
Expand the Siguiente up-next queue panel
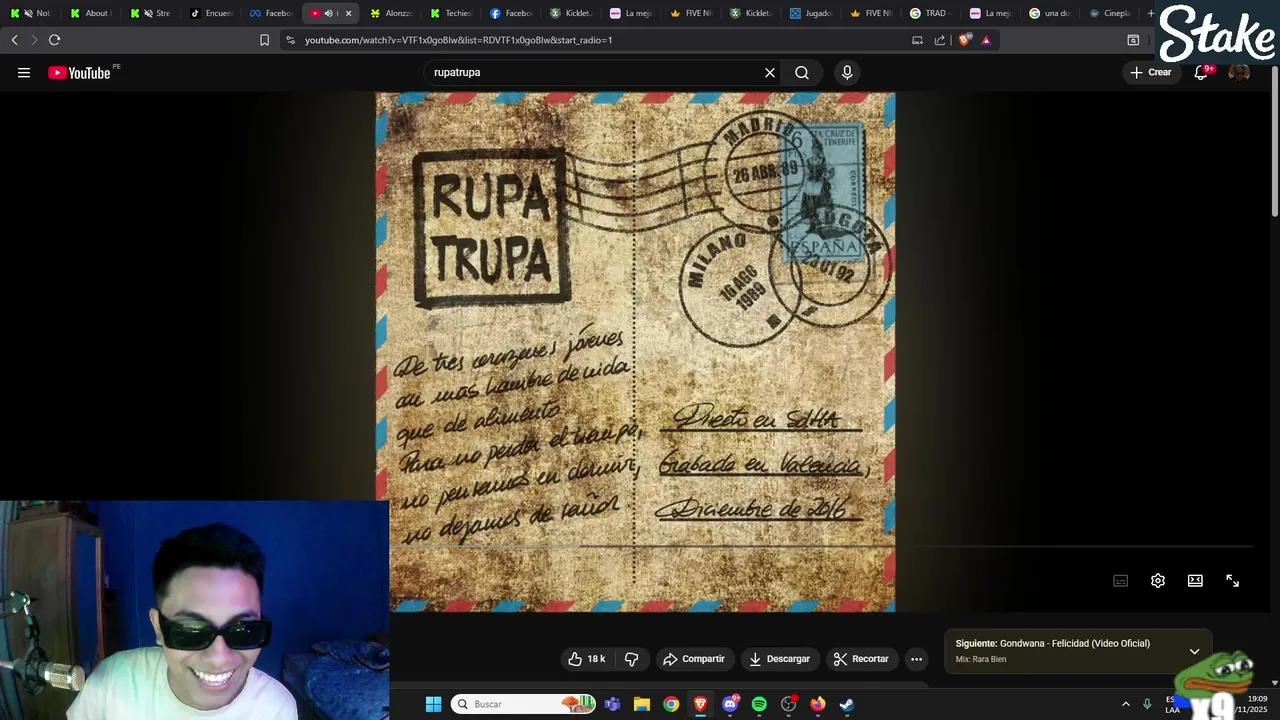point(1194,651)
